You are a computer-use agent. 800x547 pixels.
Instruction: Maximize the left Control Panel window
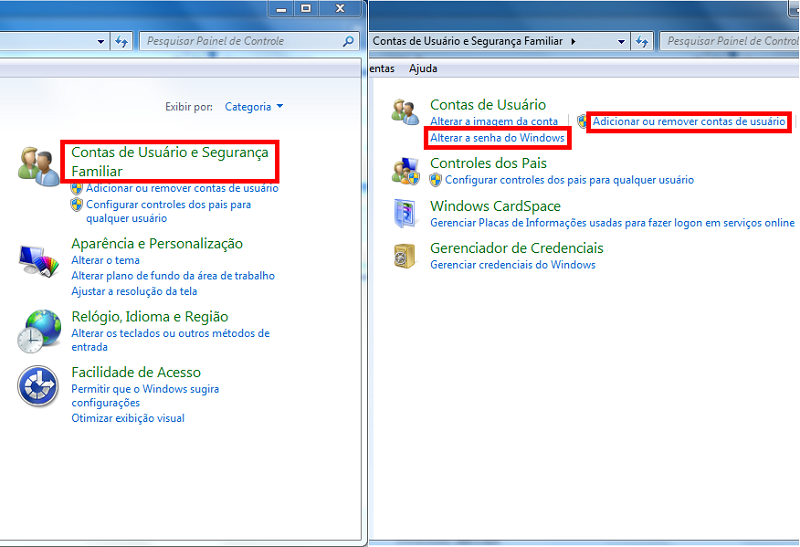coord(306,8)
